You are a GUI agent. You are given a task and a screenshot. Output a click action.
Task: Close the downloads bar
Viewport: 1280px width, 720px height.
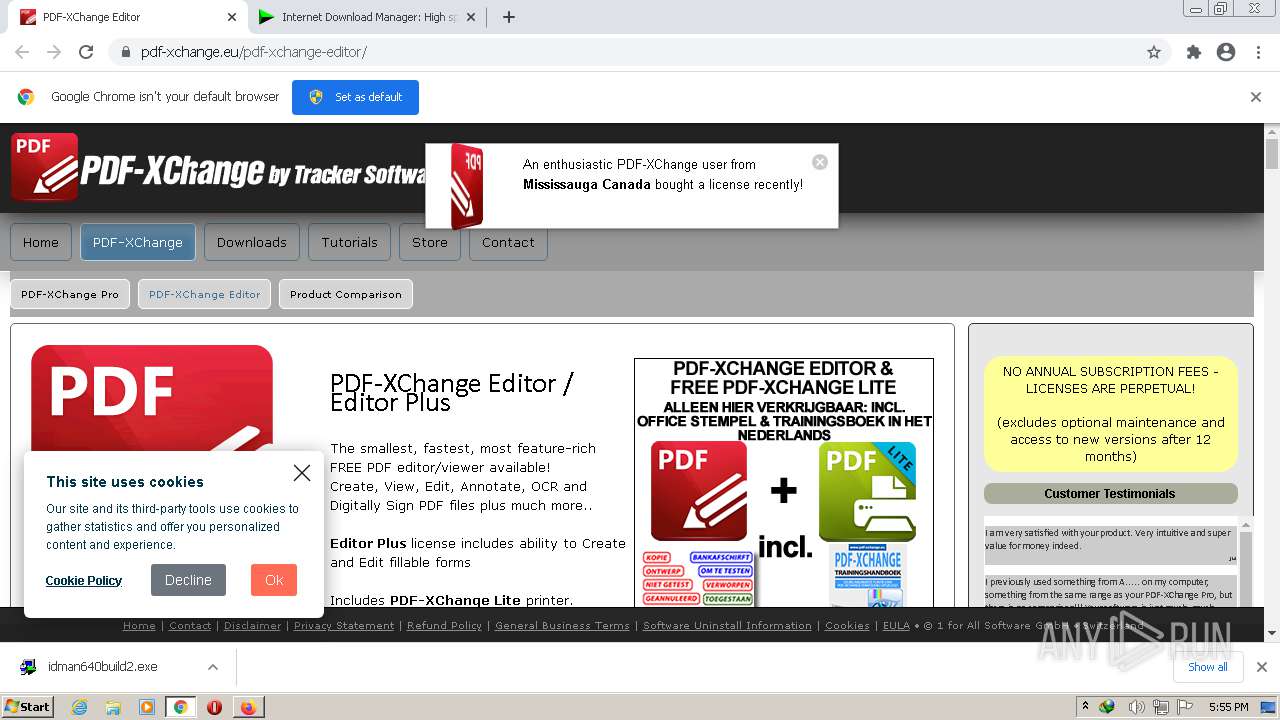tap(1262, 667)
